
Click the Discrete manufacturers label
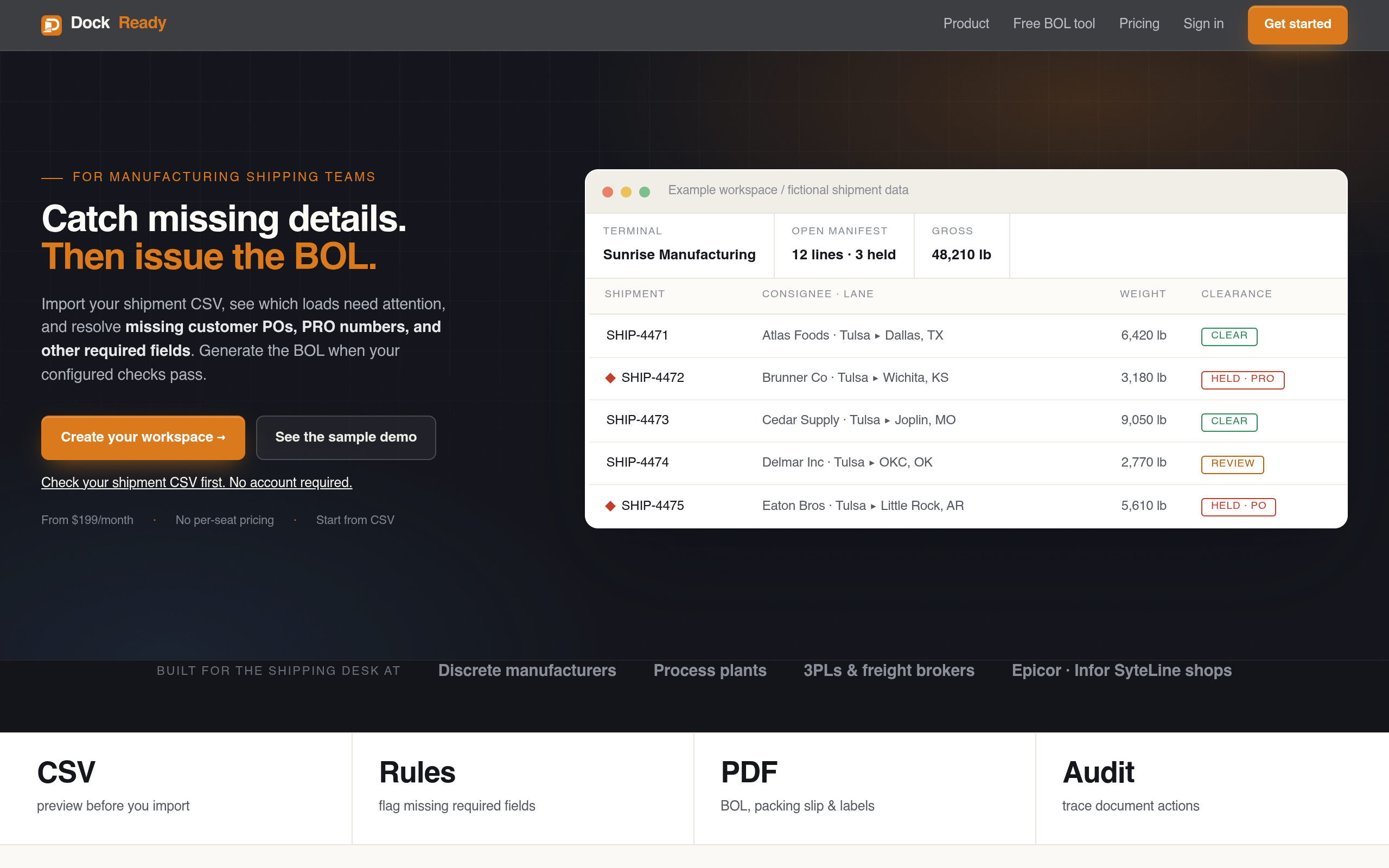click(x=527, y=671)
